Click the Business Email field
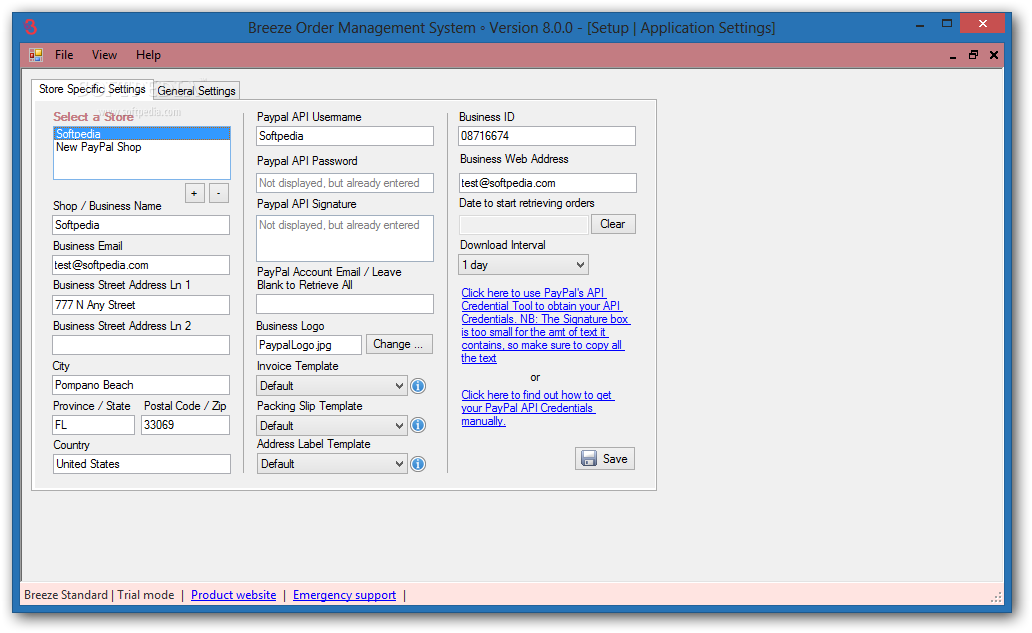This screenshot has width=1032, height=633. (x=141, y=265)
